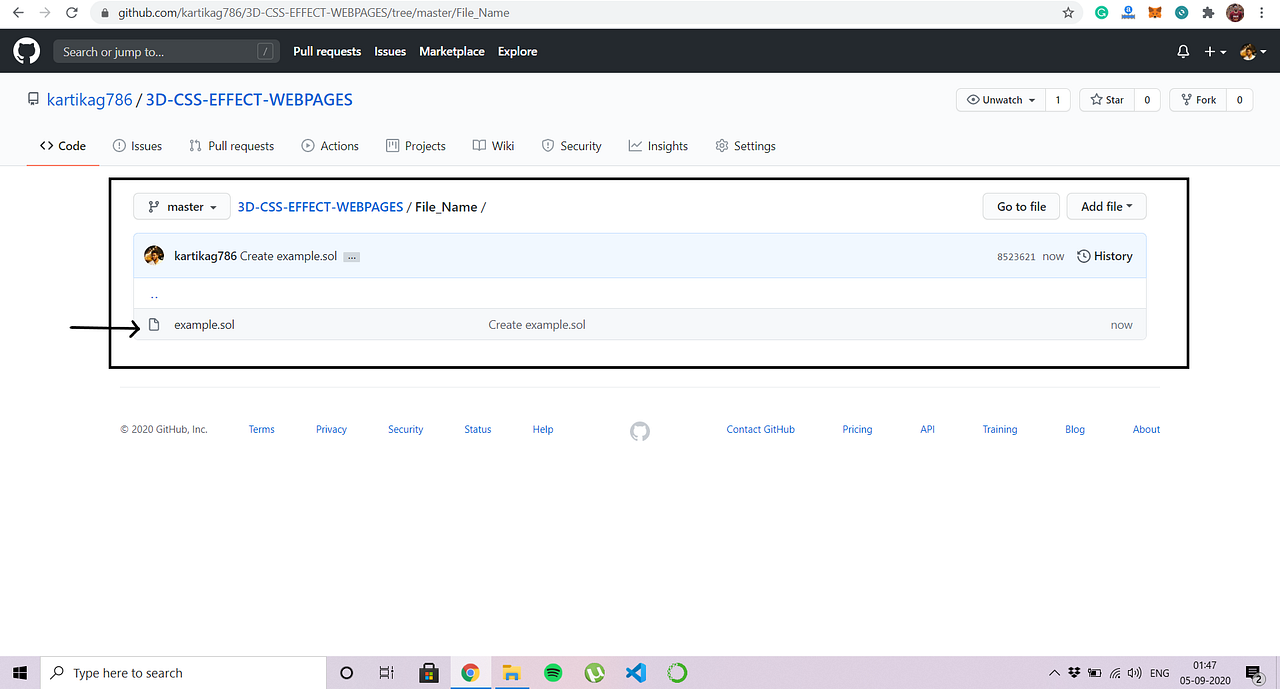Viewport: 1280px width, 689px height.
Task: Bookmark the page using the address bar star
Action: [x=1068, y=12]
